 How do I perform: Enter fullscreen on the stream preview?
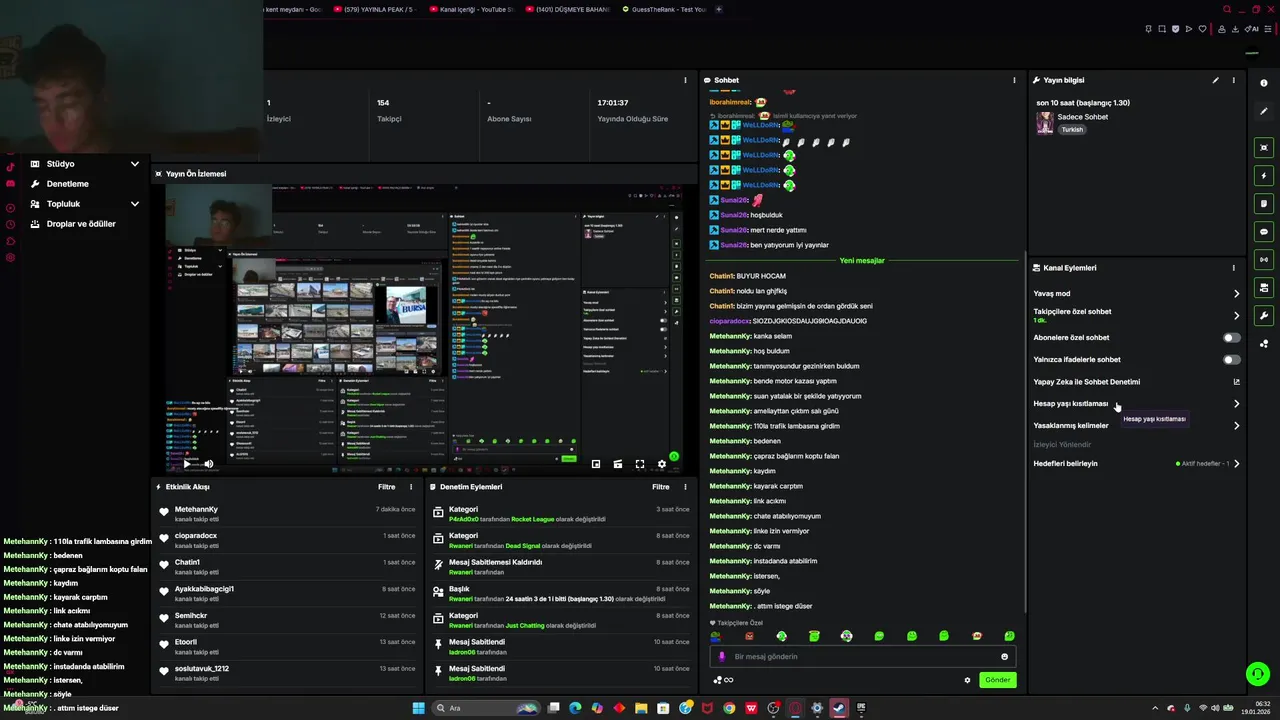(x=640, y=464)
